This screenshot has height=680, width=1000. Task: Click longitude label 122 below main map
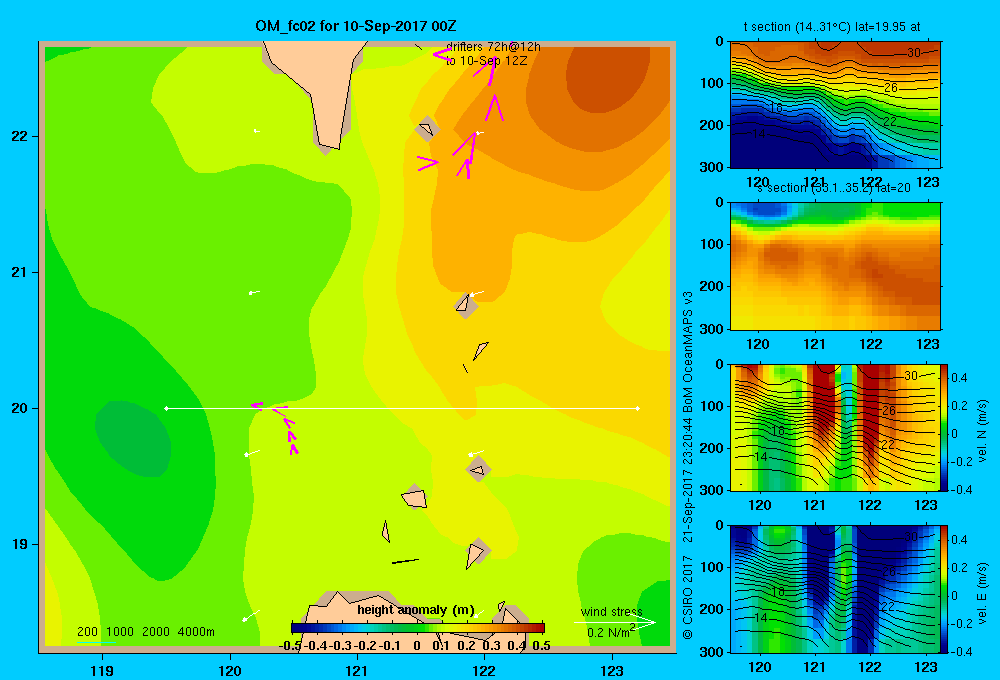484,670
